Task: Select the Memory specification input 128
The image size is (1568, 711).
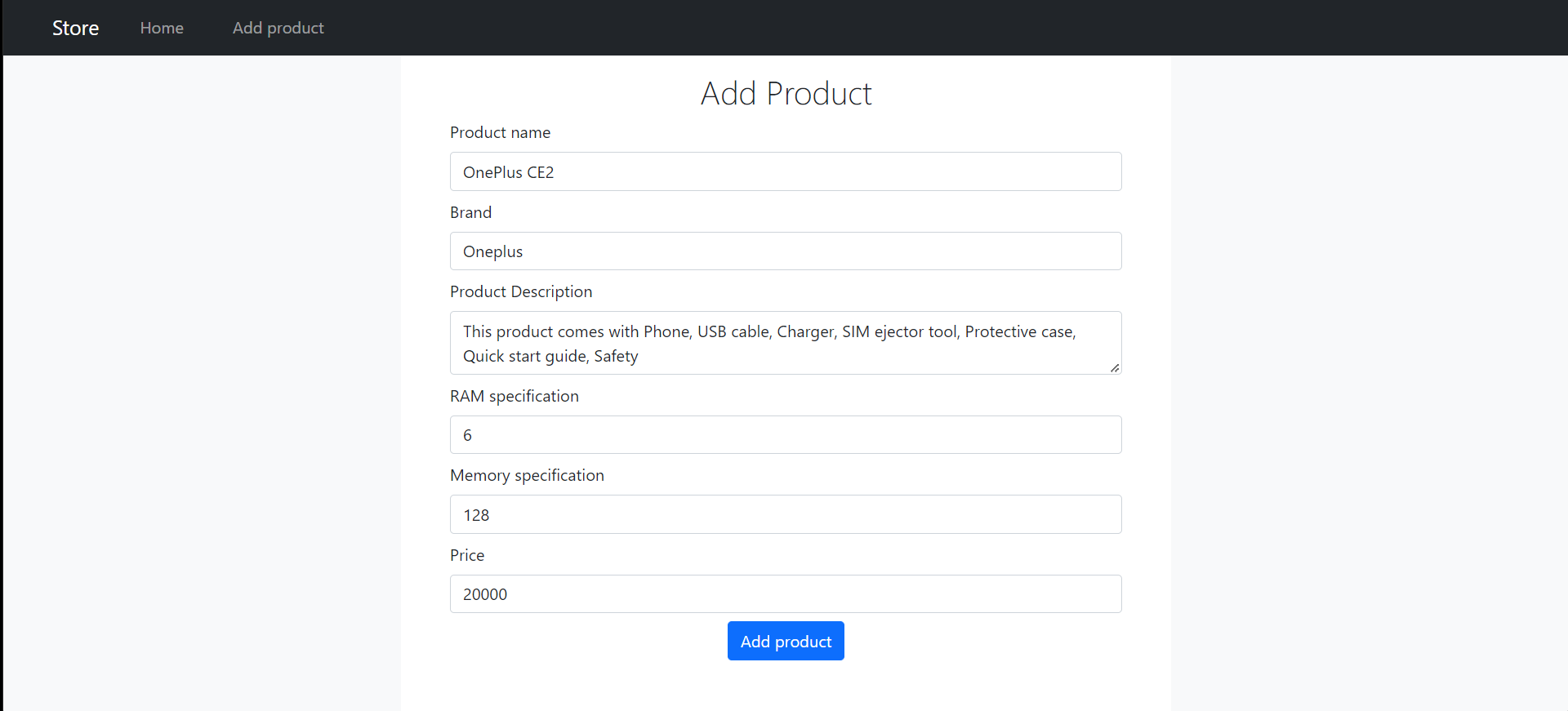Action: tap(786, 514)
